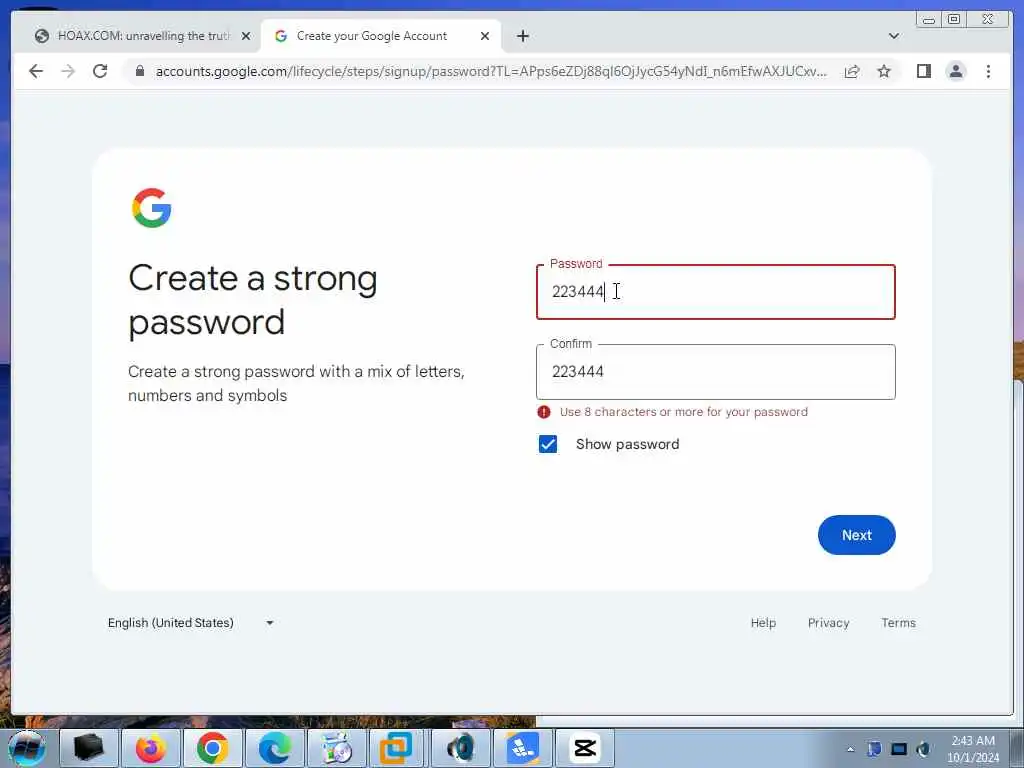Open a new tab with plus icon

(x=522, y=36)
